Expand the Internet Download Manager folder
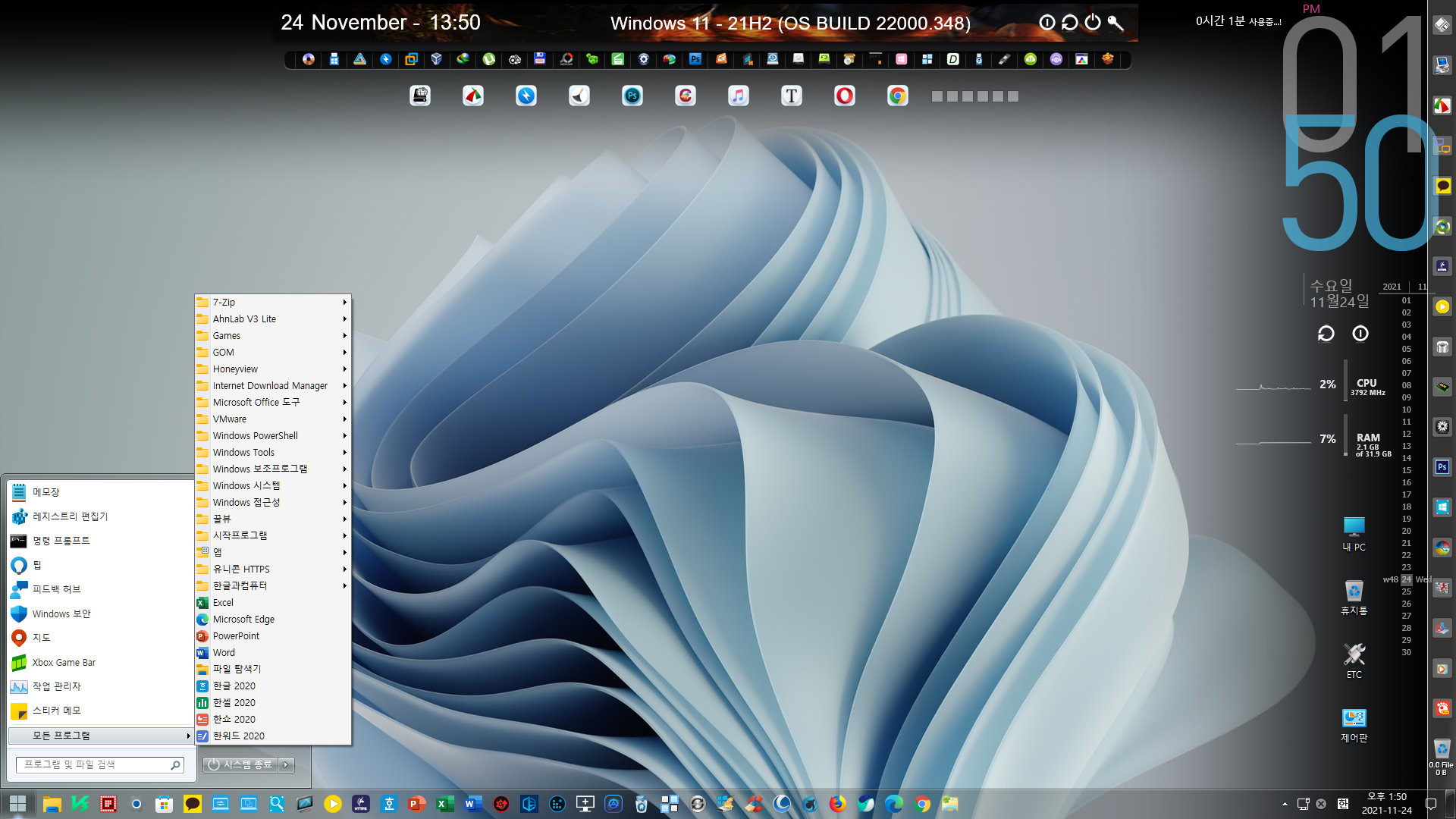 tap(273, 385)
